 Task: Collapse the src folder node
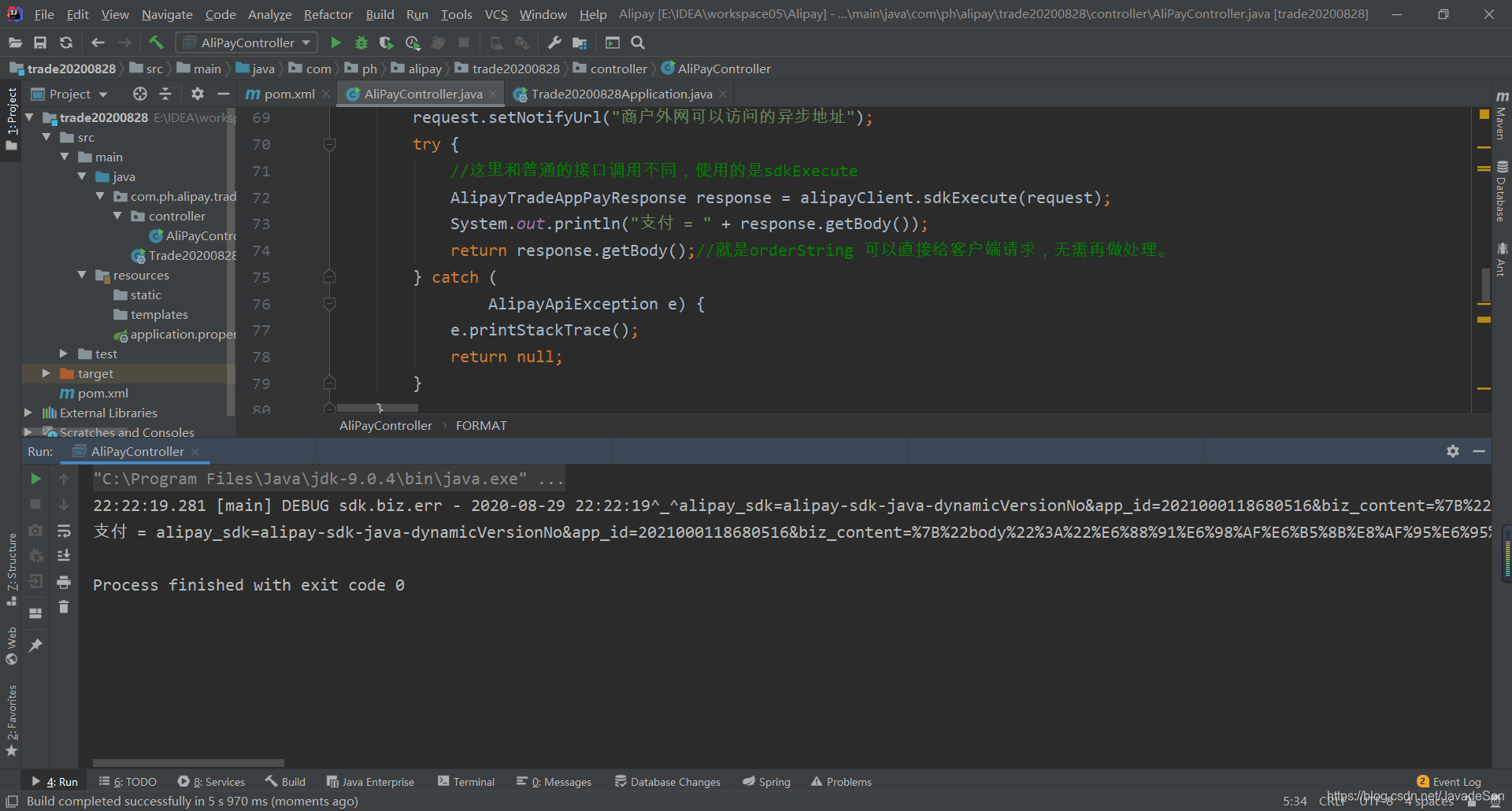pyautogui.click(x=47, y=137)
